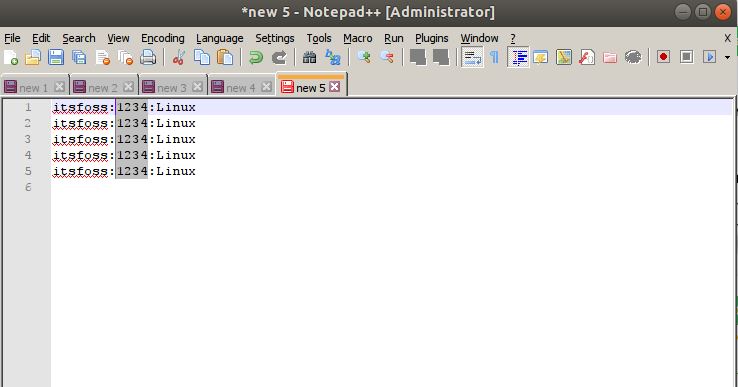Click the green Undo arrow
Screen dimensions: 738x387
tap(256, 57)
